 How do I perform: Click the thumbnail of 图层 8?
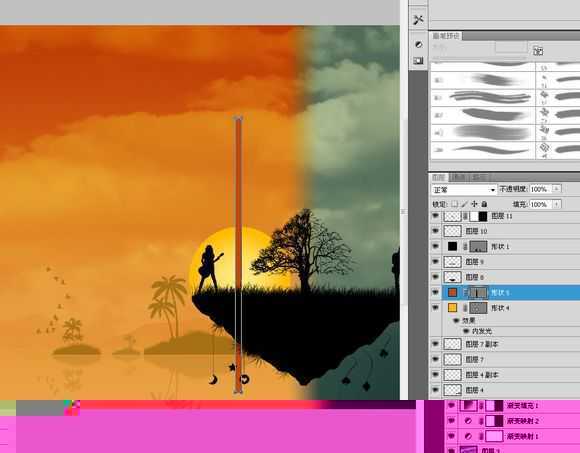click(452, 277)
